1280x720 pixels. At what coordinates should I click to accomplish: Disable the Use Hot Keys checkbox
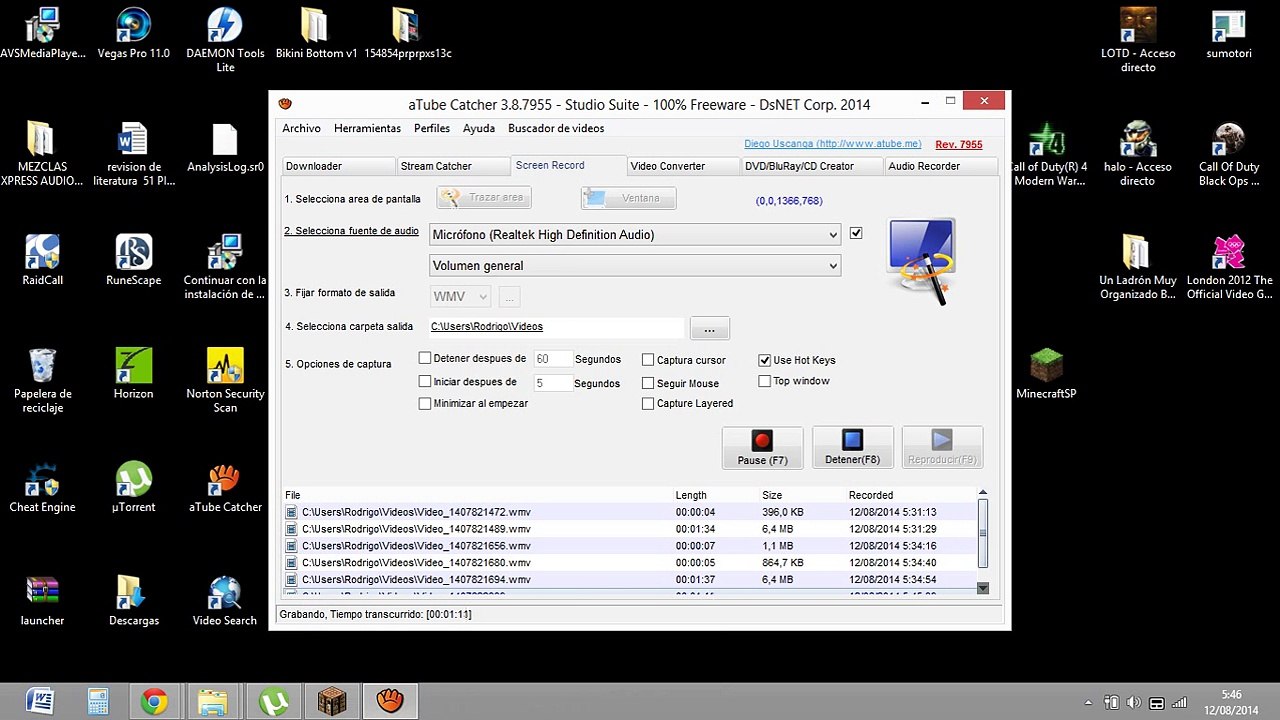(x=765, y=360)
